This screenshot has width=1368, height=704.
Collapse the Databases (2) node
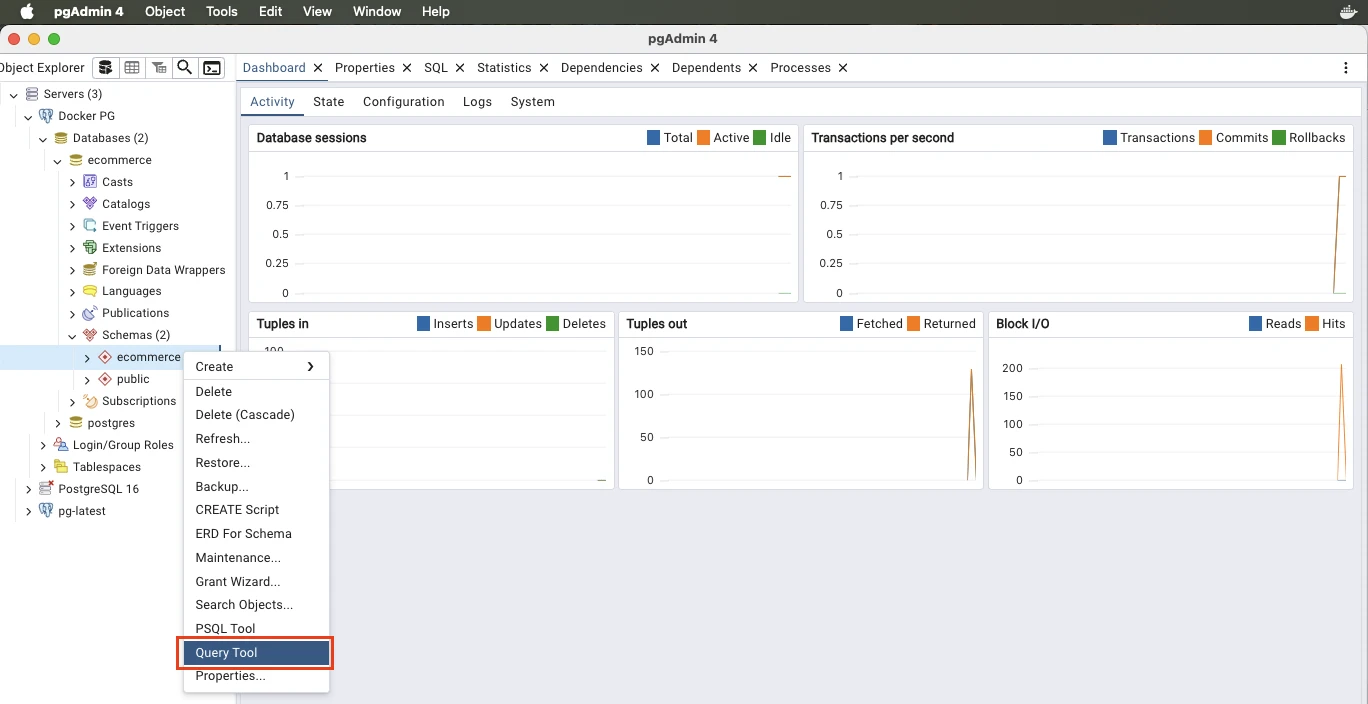(x=43, y=138)
